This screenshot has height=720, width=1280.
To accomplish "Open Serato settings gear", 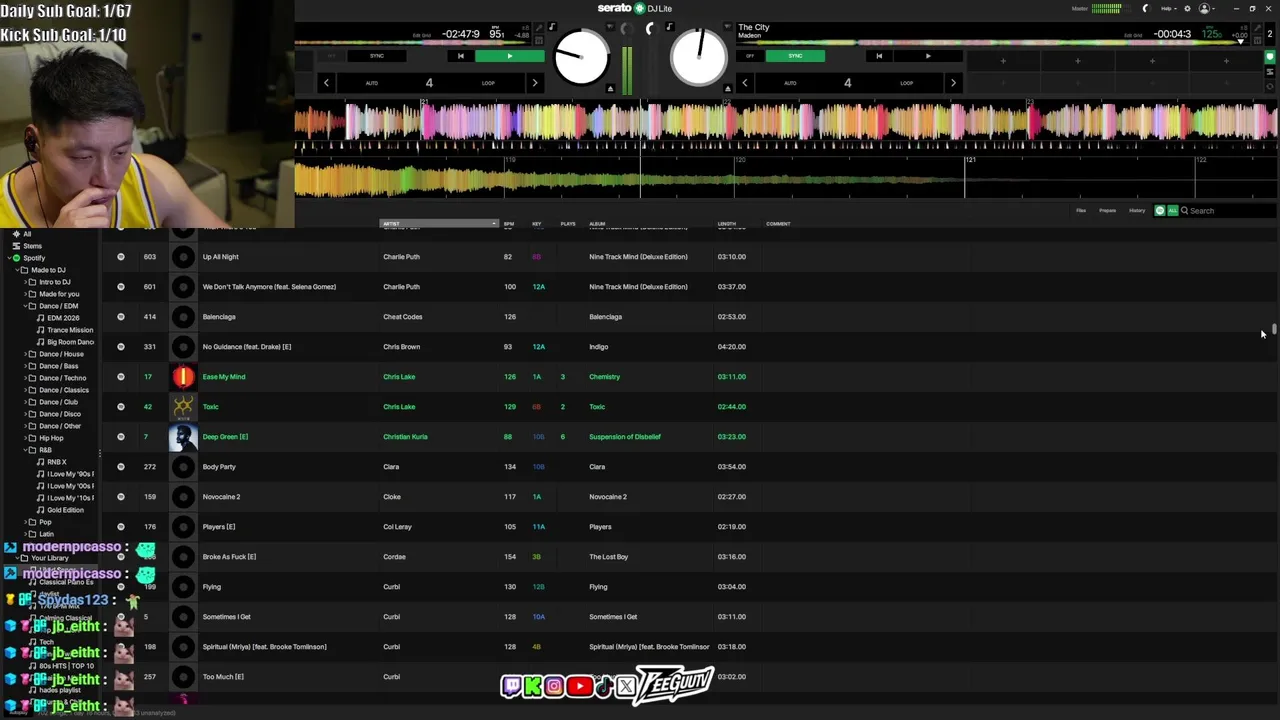I will tap(1187, 8).
